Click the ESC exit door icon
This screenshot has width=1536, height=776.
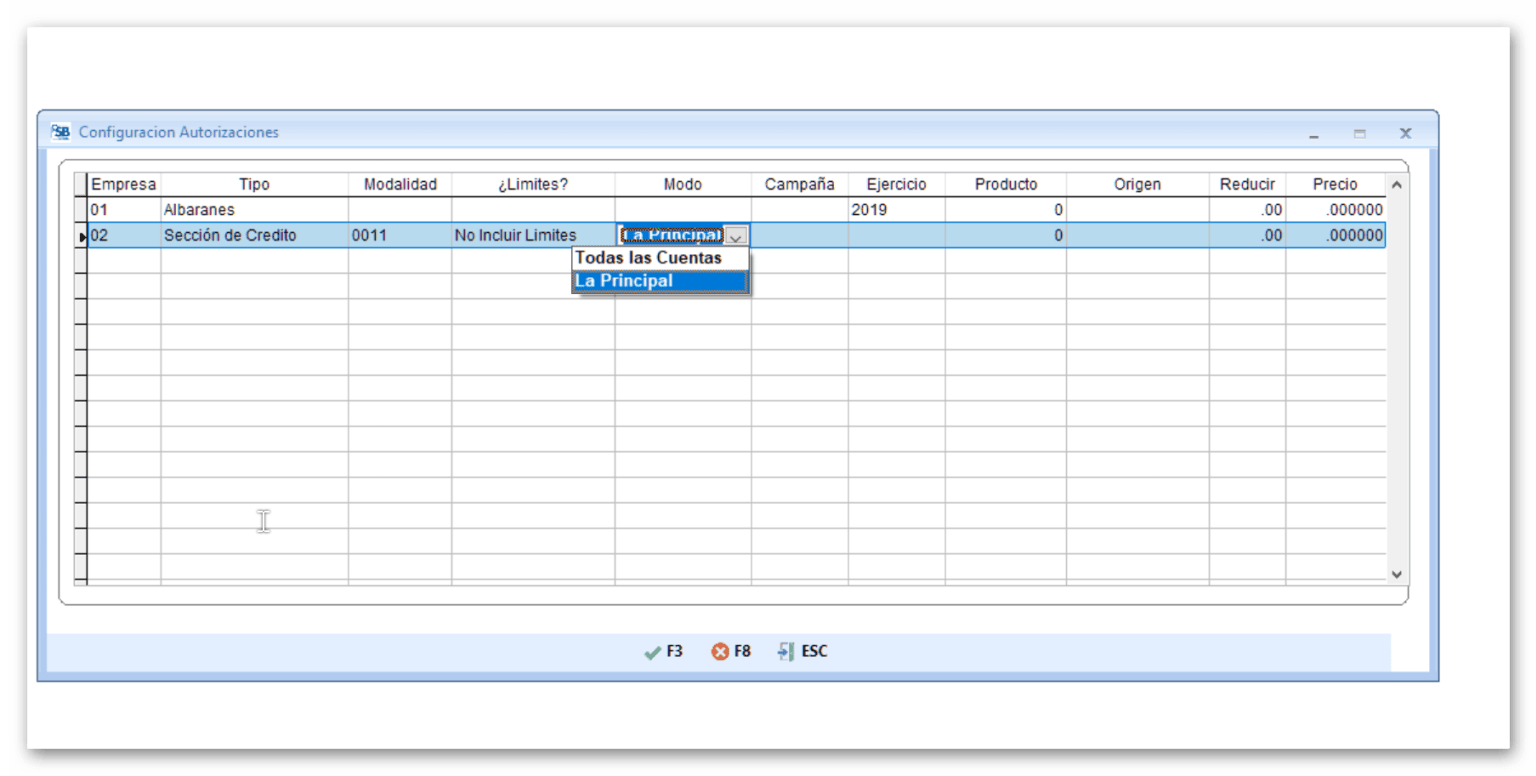tap(784, 651)
